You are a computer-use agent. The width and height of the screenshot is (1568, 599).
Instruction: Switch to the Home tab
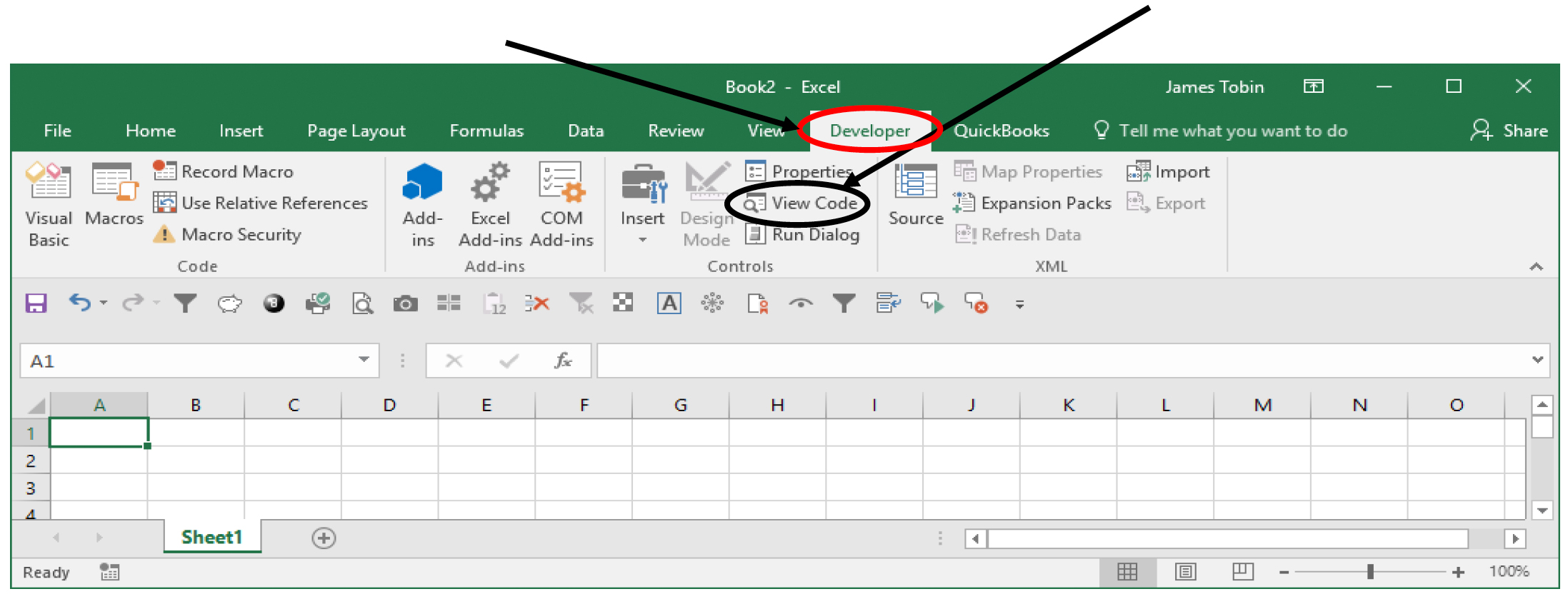pyautogui.click(x=150, y=131)
